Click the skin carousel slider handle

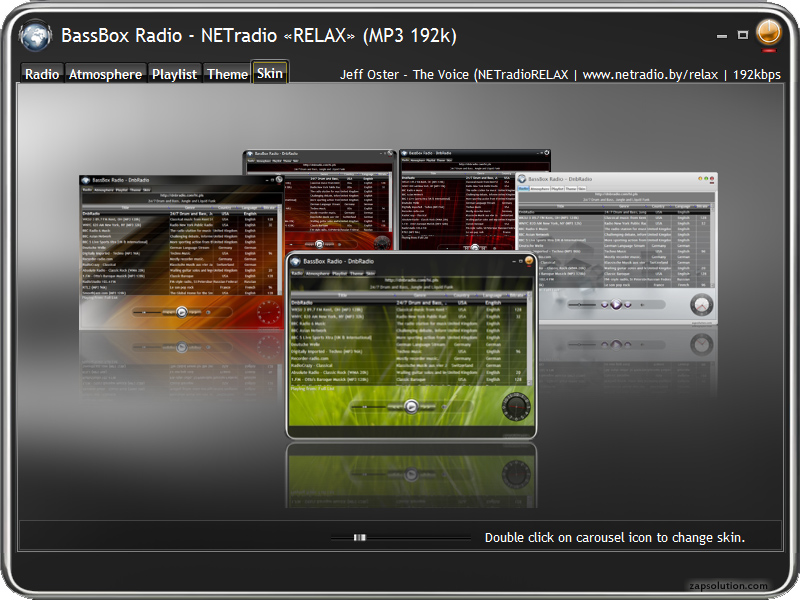pyautogui.click(x=360, y=537)
